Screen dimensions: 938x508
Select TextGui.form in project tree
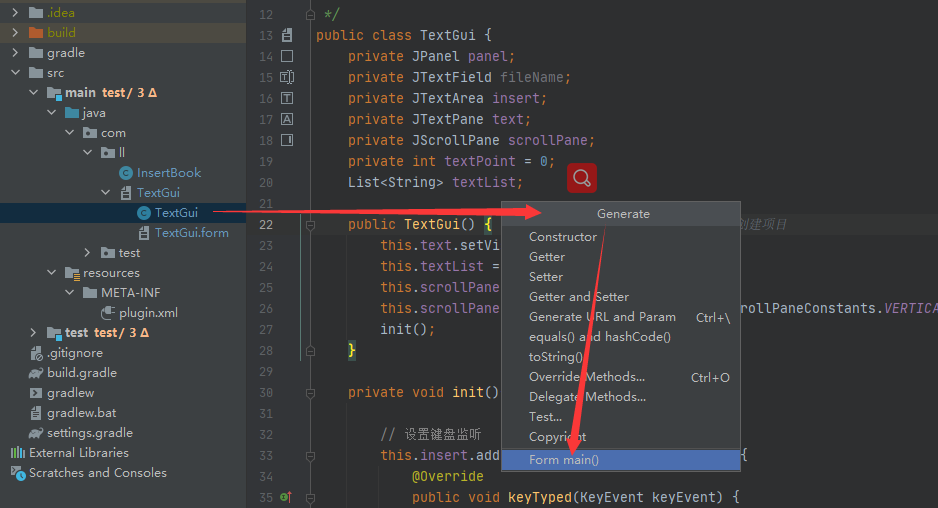pos(191,233)
